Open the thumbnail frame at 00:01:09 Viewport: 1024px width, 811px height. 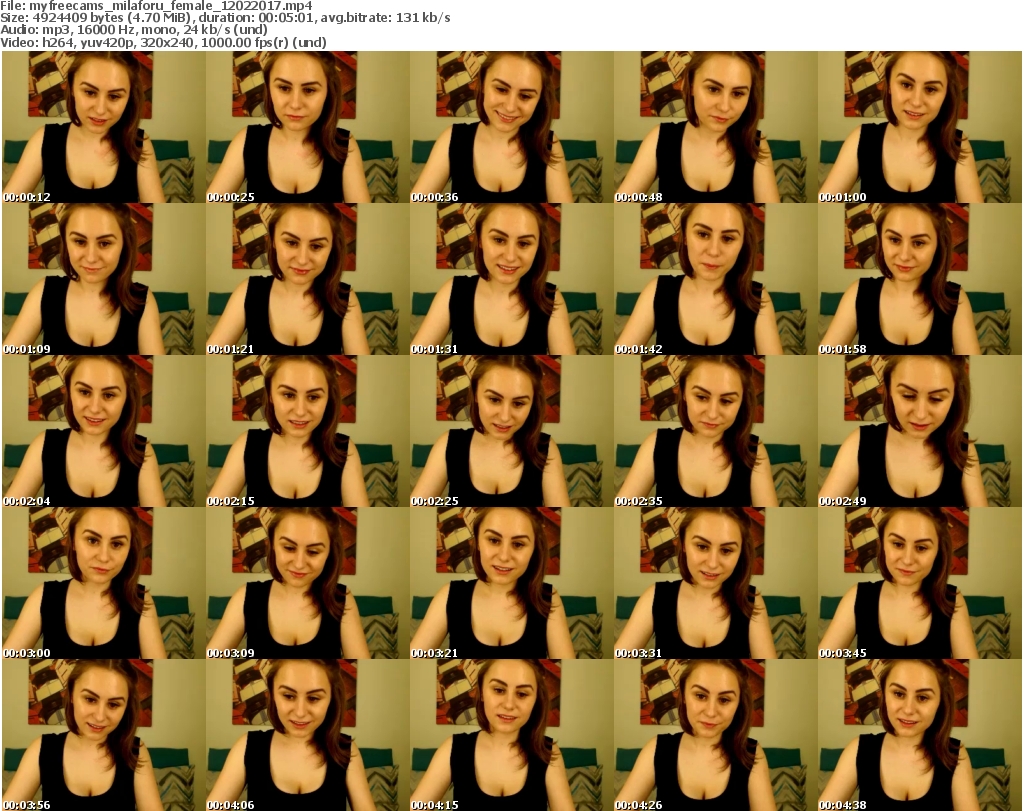coord(104,279)
